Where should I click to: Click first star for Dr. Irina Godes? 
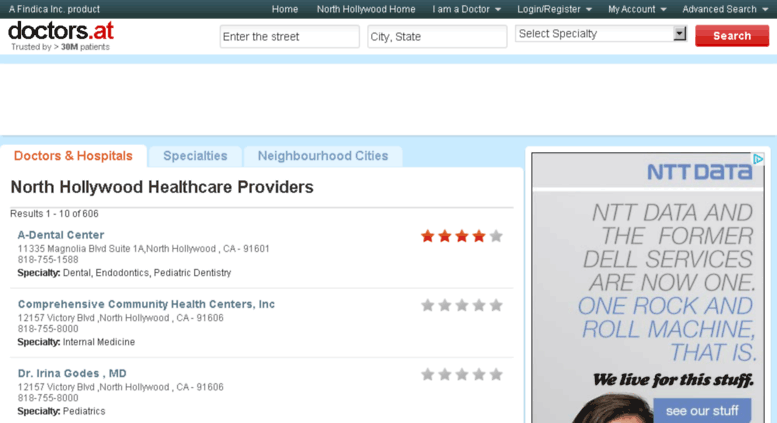[x=428, y=374]
